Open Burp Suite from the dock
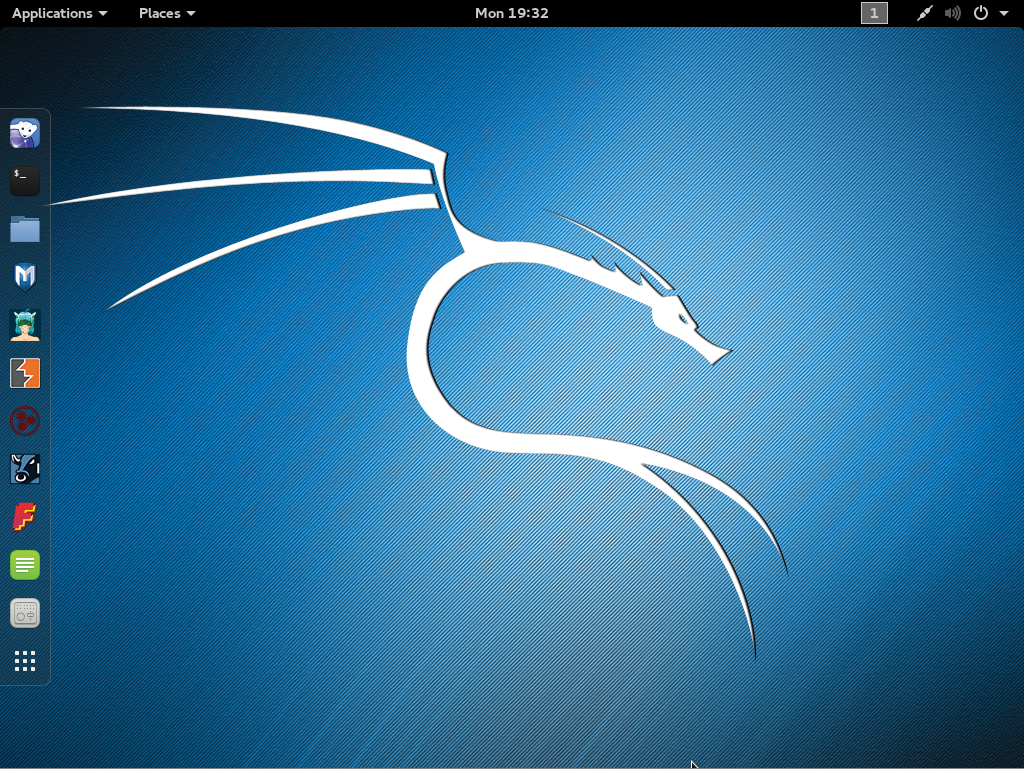Screen dimensions: 1024x769 [x=25, y=373]
